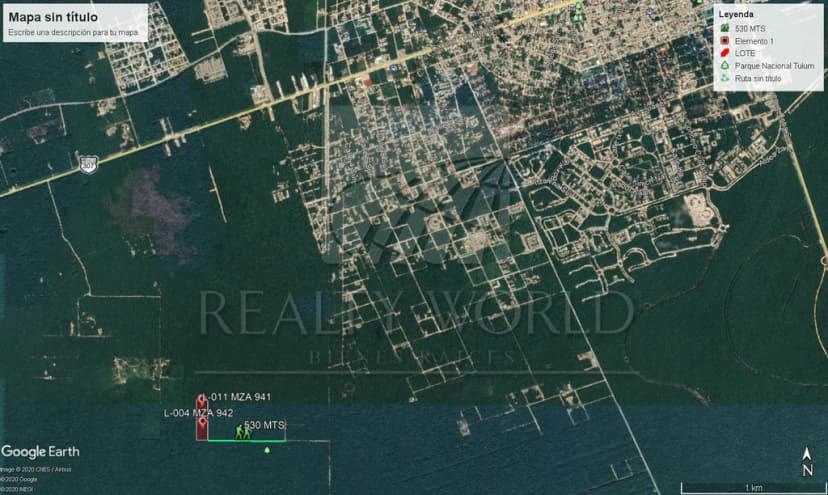The height and width of the screenshot is (495, 828).
Task: Click the 530 MTS legend icon
Action: (x=725, y=29)
